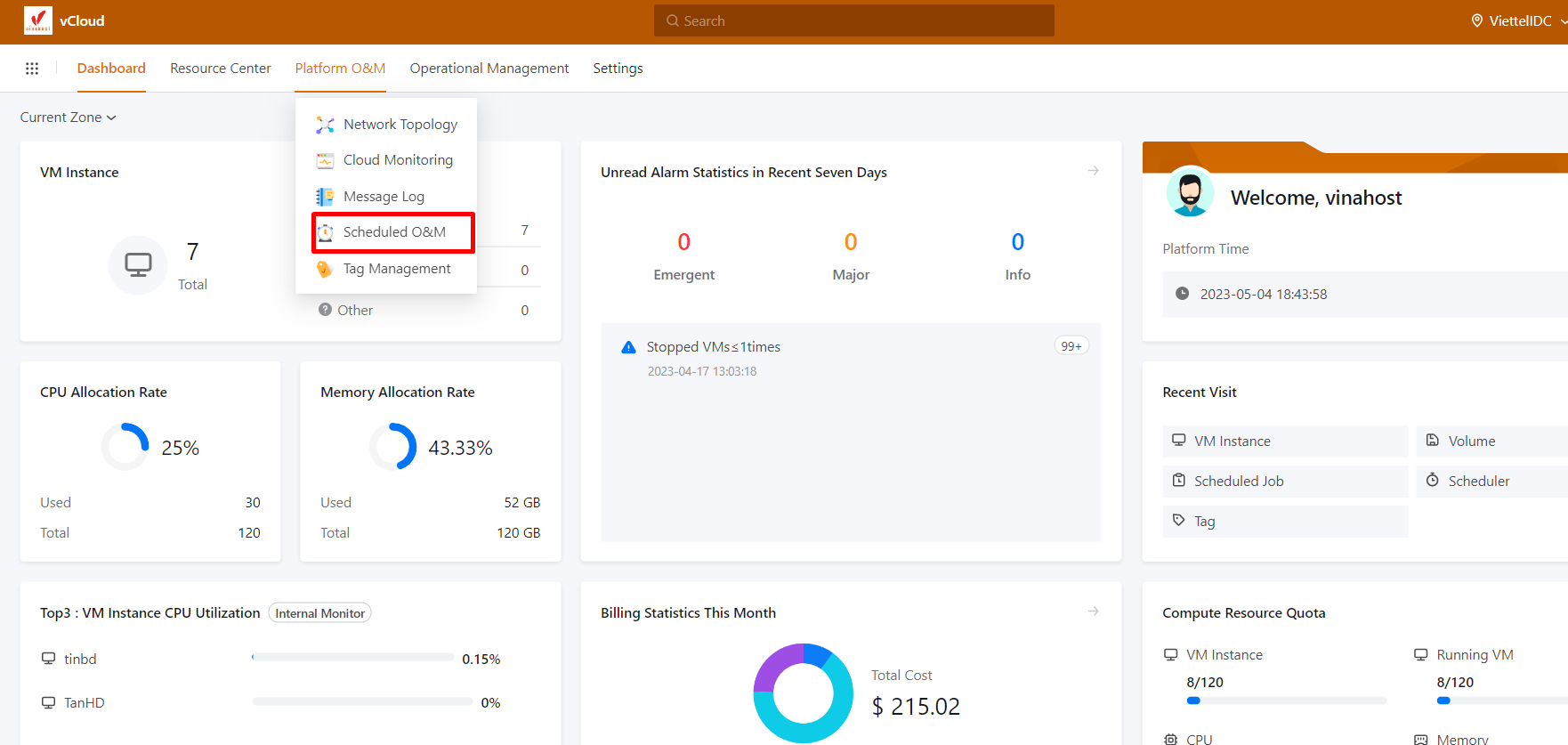Image resolution: width=1568 pixels, height=745 pixels.
Task: Expand the Current Zone dropdown
Action: (69, 117)
